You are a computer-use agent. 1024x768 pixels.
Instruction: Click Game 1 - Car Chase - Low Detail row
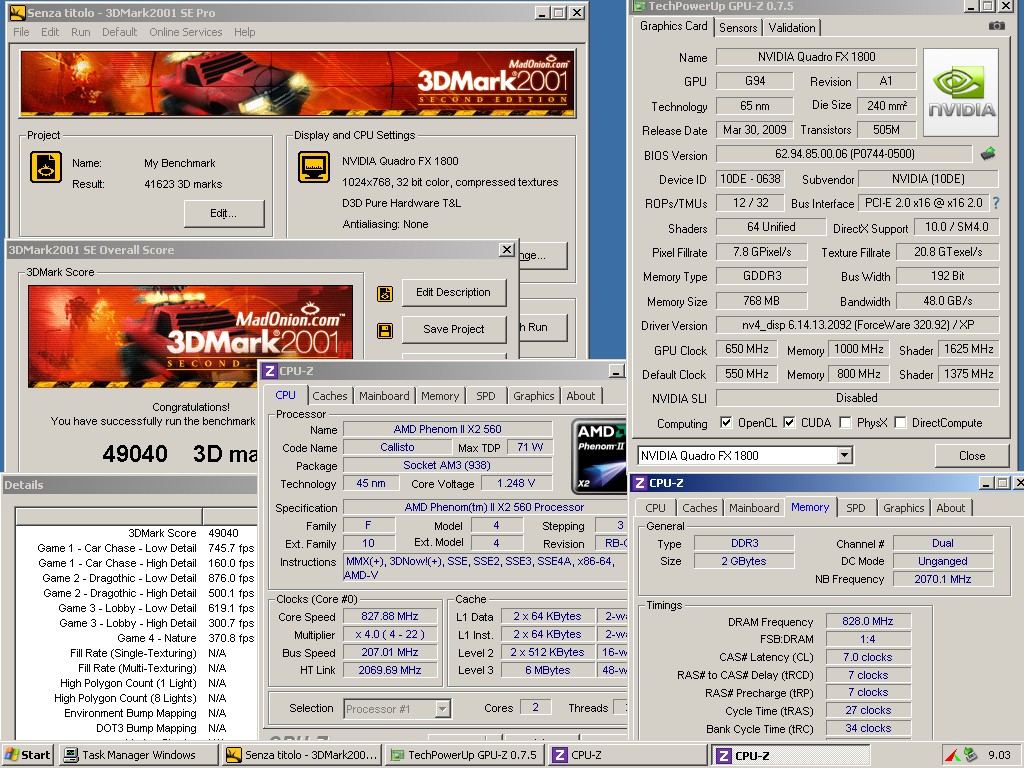click(135, 548)
